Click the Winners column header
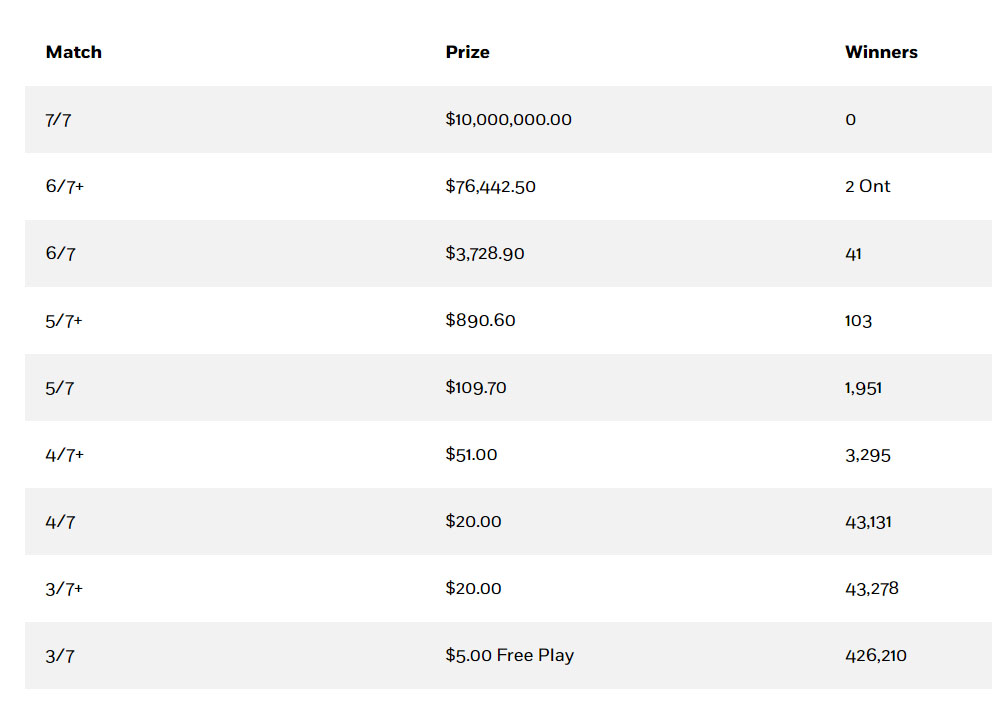The height and width of the screenshot is (707, 992). click(x=881, y=52)
